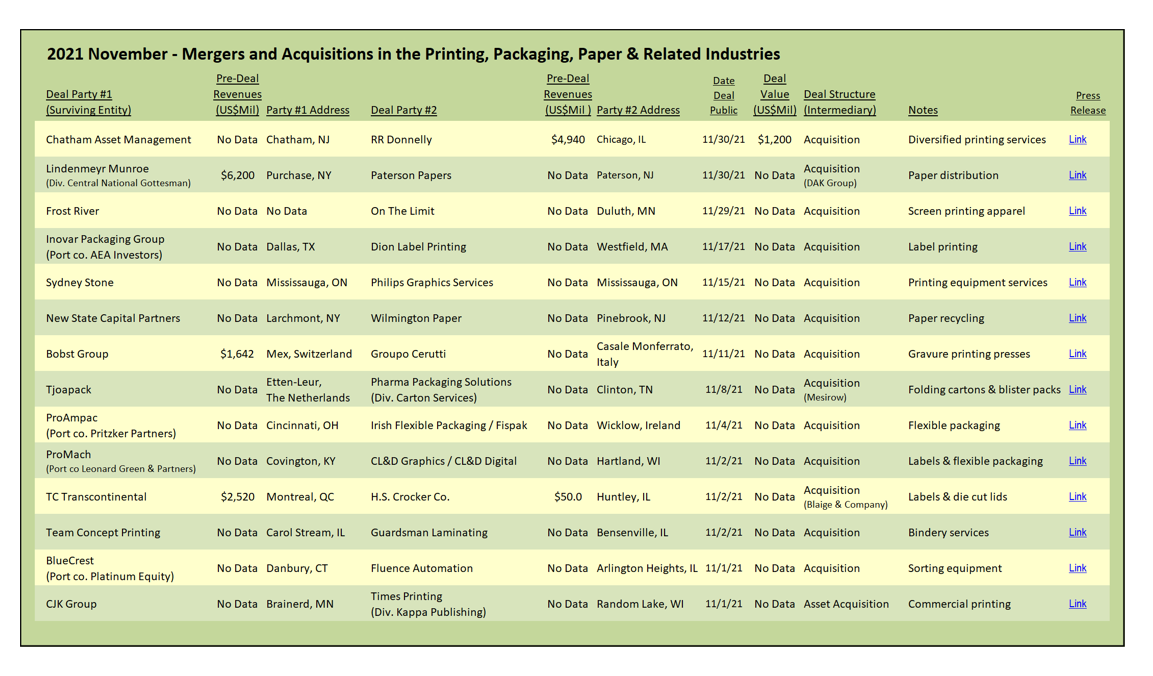Select 'Gravure printing presses' note
This screenshot has height=676, width=1153.
point(969,354)
